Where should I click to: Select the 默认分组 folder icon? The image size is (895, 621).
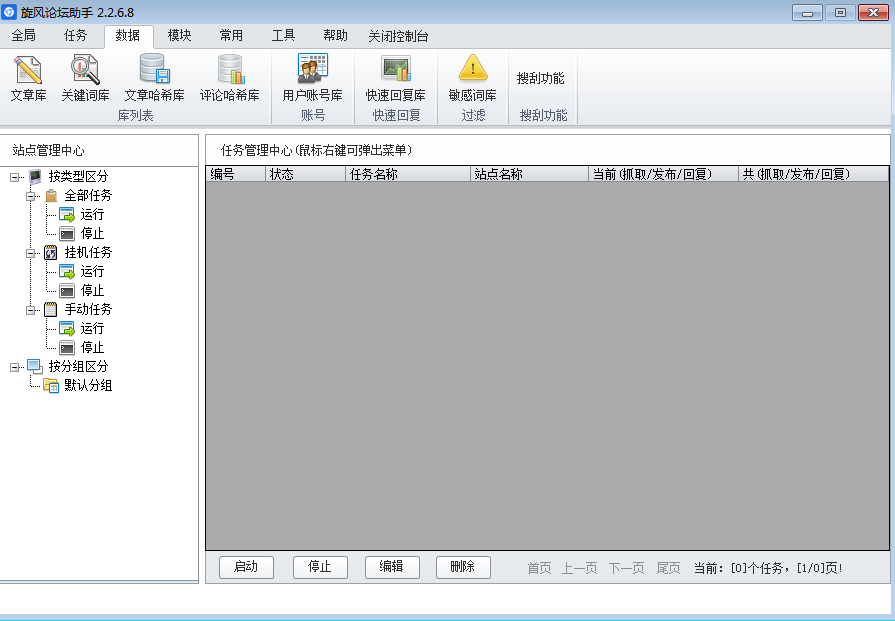click(x=51, y=386)
